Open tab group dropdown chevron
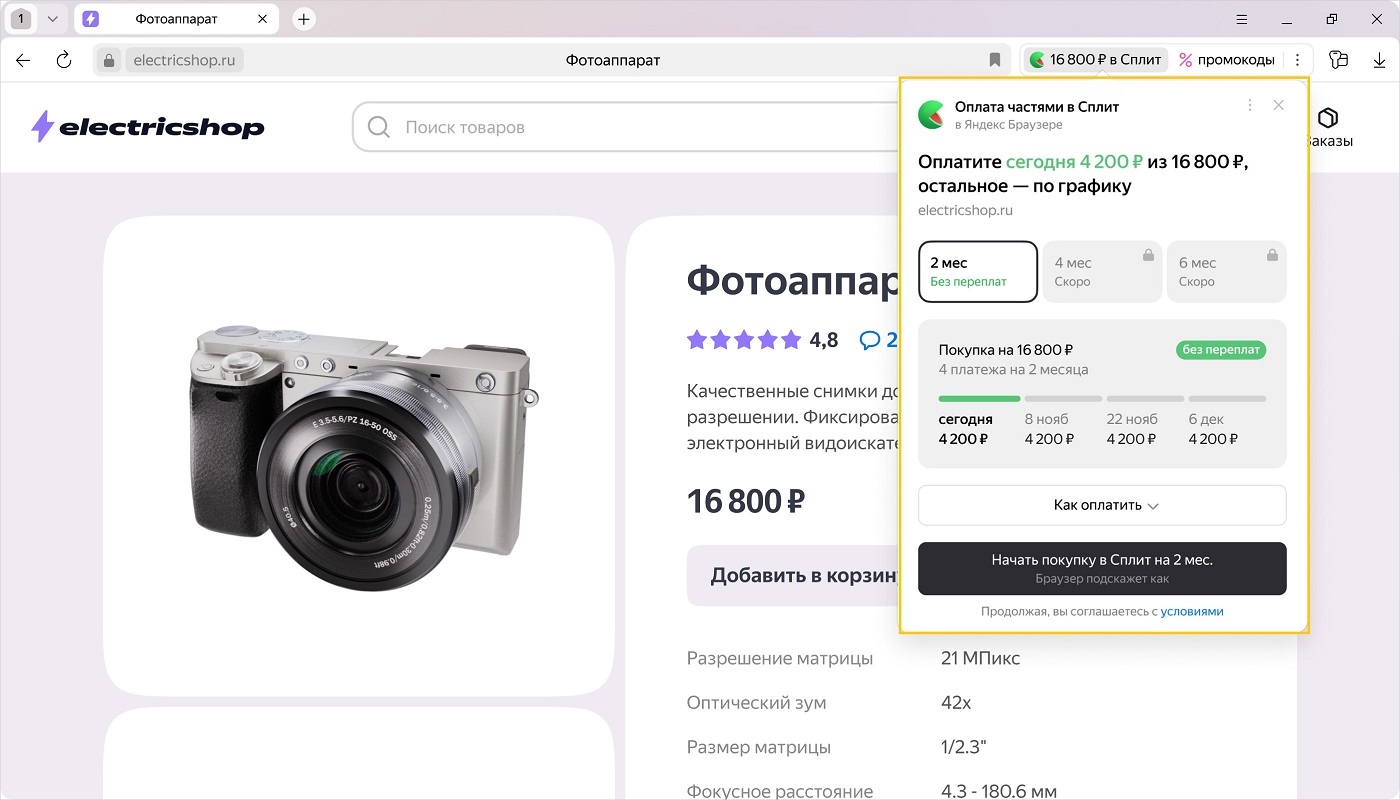Image resolution: width=1400 pixels, height=800 pixels. pos(53,19)
